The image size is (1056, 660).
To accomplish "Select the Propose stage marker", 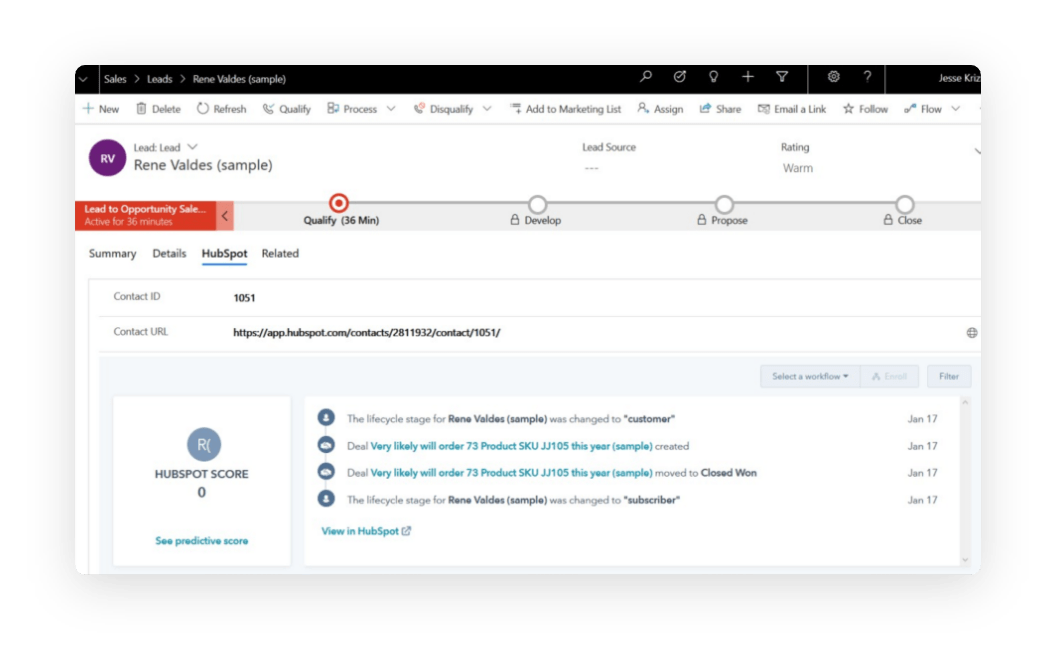I will pos(724,204).
